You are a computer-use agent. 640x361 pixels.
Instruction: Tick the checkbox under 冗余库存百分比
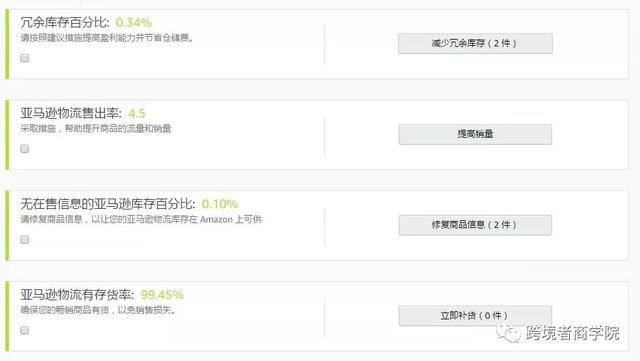coord(24,58)
